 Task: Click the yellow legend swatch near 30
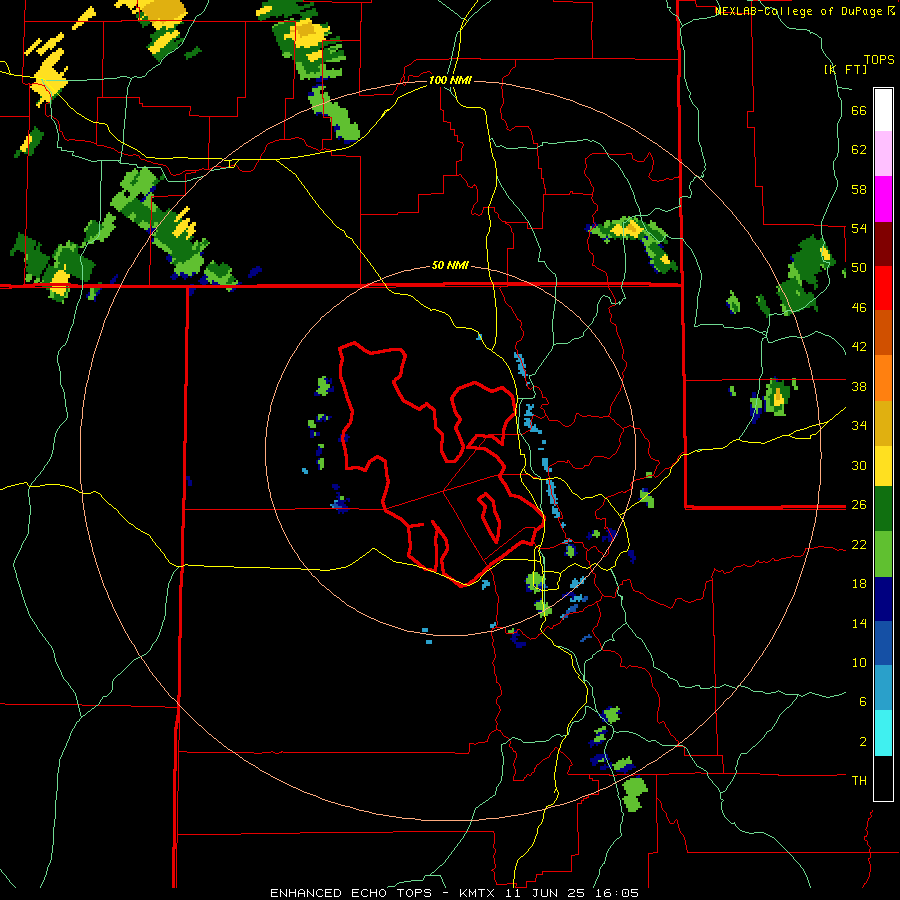pyautogui.click(x=883, y=465)
